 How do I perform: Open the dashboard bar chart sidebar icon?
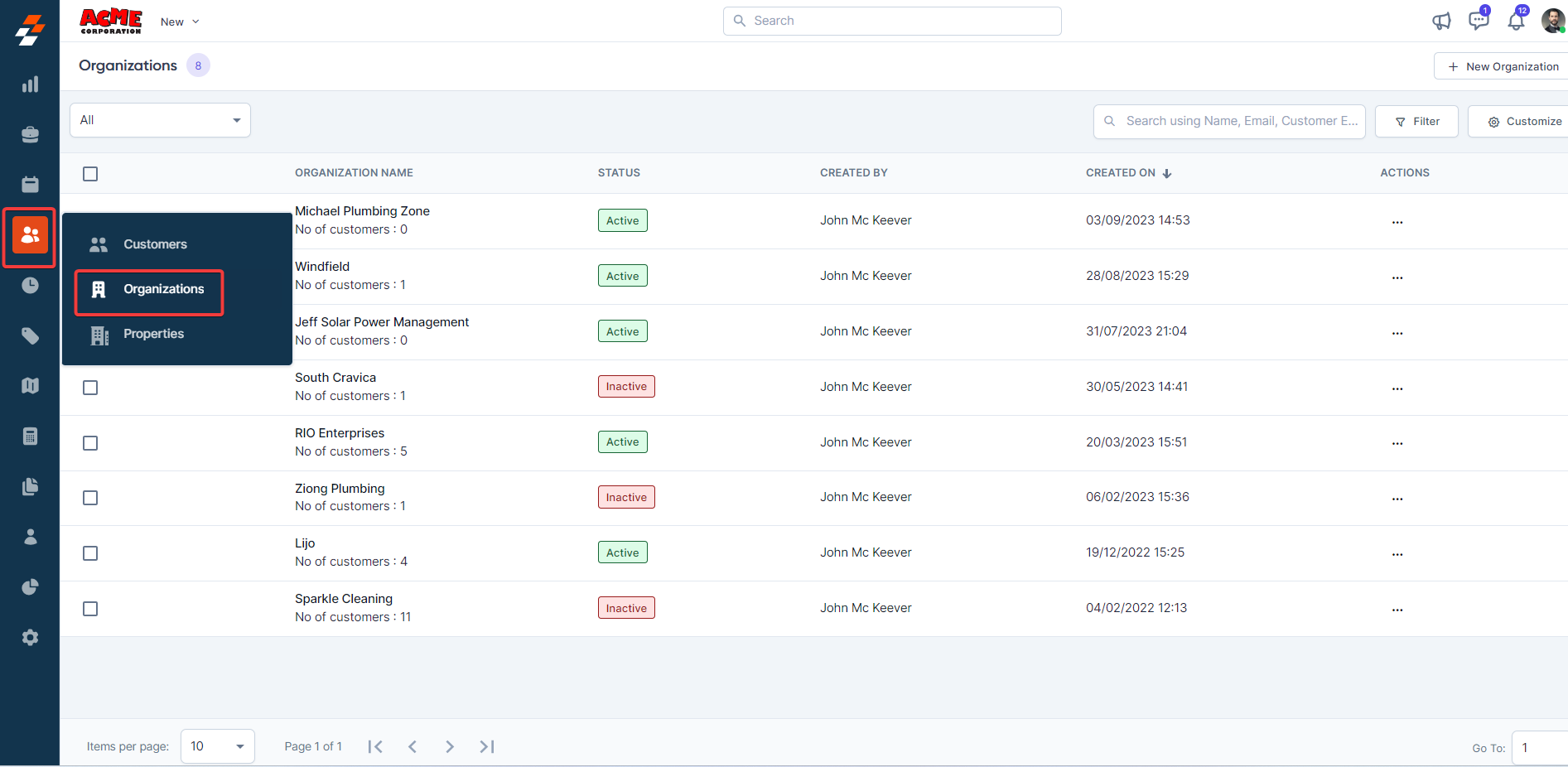pyautogui.click(x=30, y=84)
